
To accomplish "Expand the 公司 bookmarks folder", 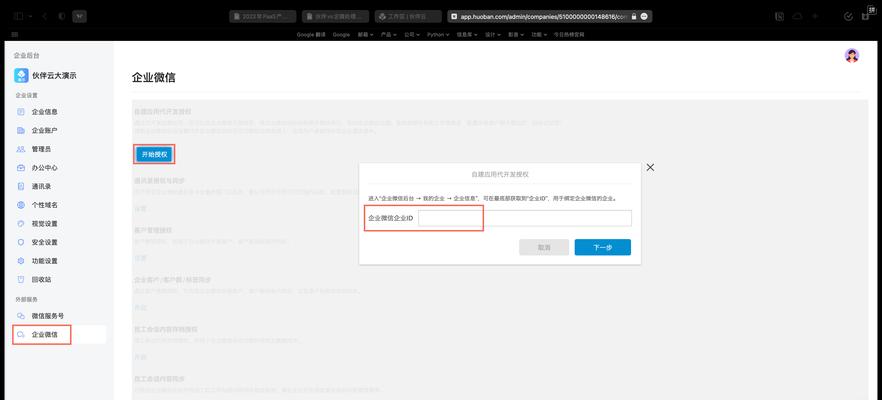I will (x=411, y=34).
